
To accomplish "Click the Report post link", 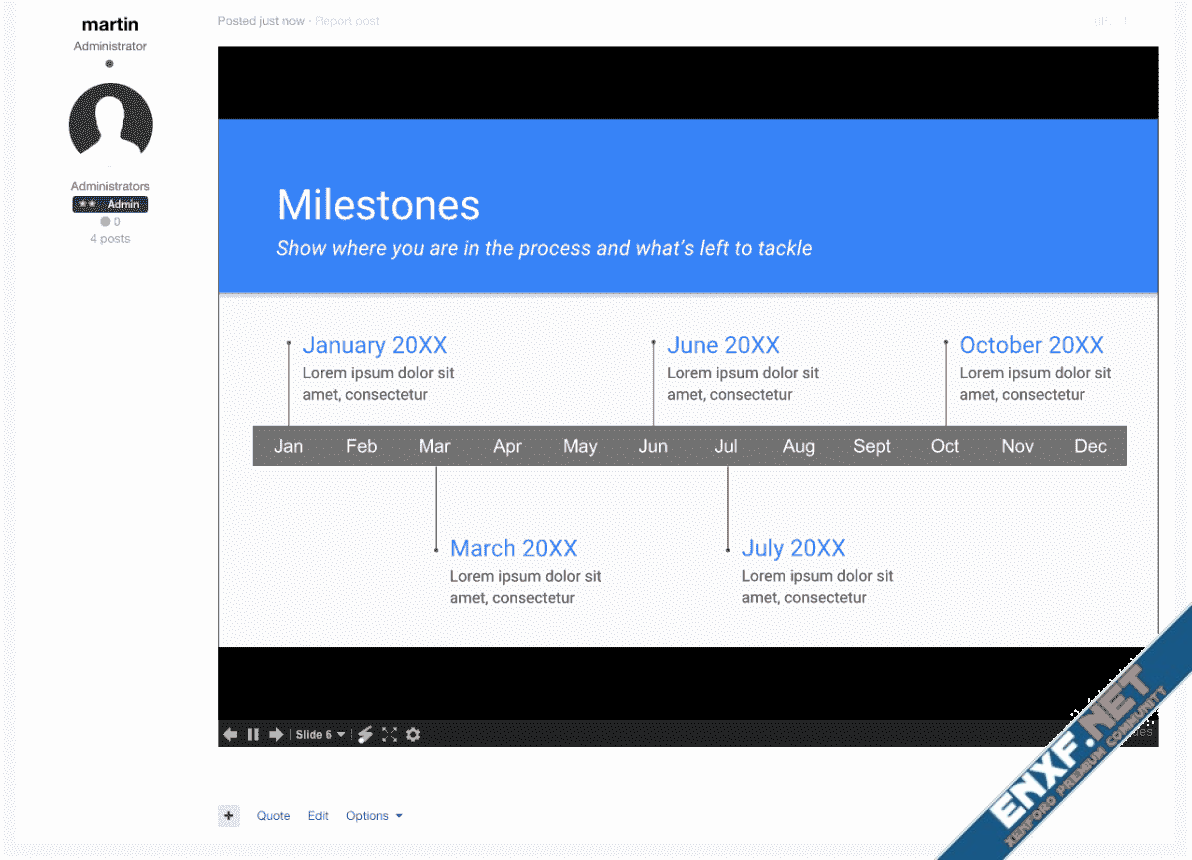I will pyautogui.click(x=347, y=21).
